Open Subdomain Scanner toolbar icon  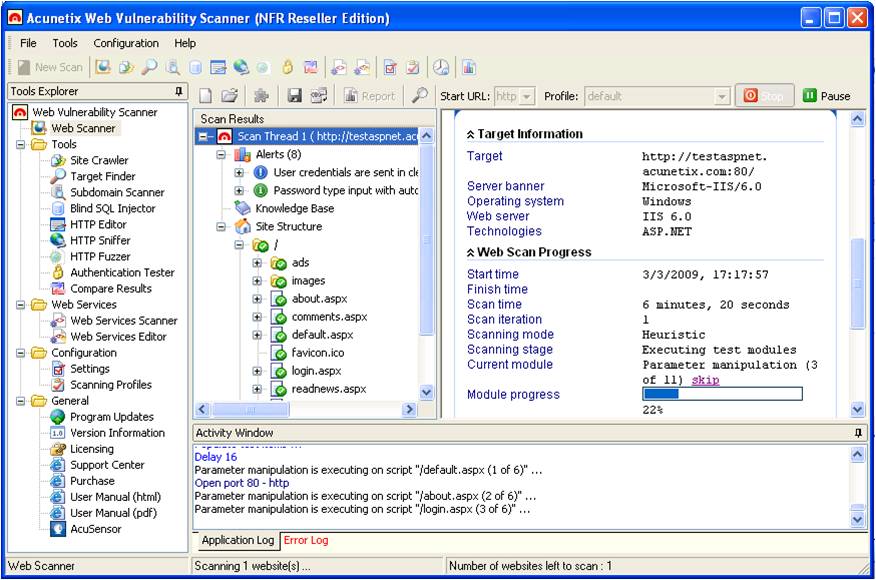click(x=173, y=68)
